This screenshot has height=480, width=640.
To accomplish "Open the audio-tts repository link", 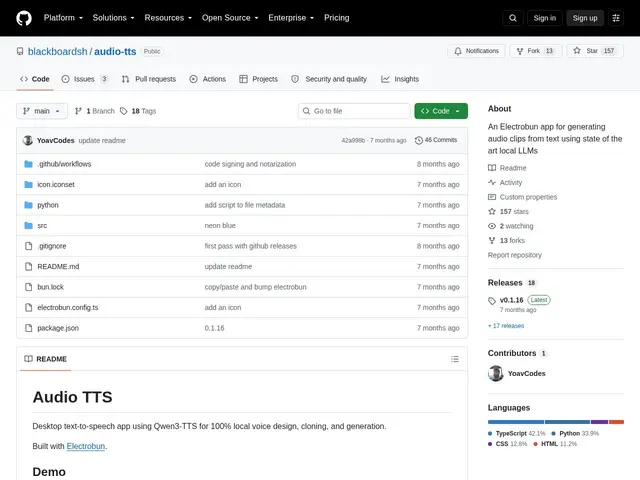I will coord(115,51).
